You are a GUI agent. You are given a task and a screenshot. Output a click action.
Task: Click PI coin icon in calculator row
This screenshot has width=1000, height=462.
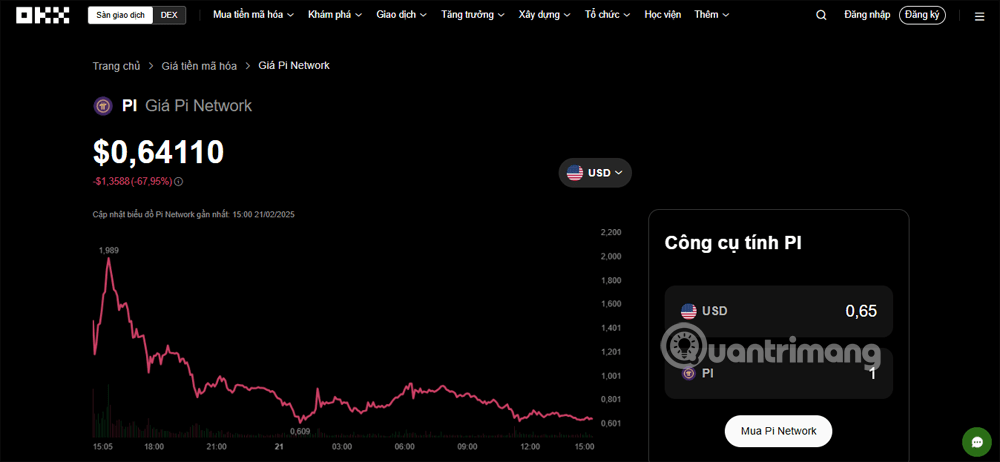[x=688, y=373]
